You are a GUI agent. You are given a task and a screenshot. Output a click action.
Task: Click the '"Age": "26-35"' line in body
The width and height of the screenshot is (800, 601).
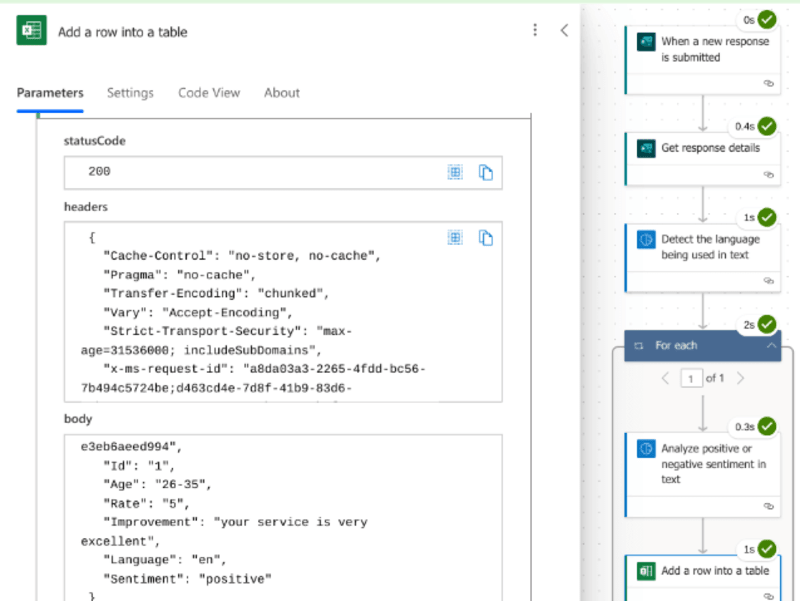(x=157, y=484)
